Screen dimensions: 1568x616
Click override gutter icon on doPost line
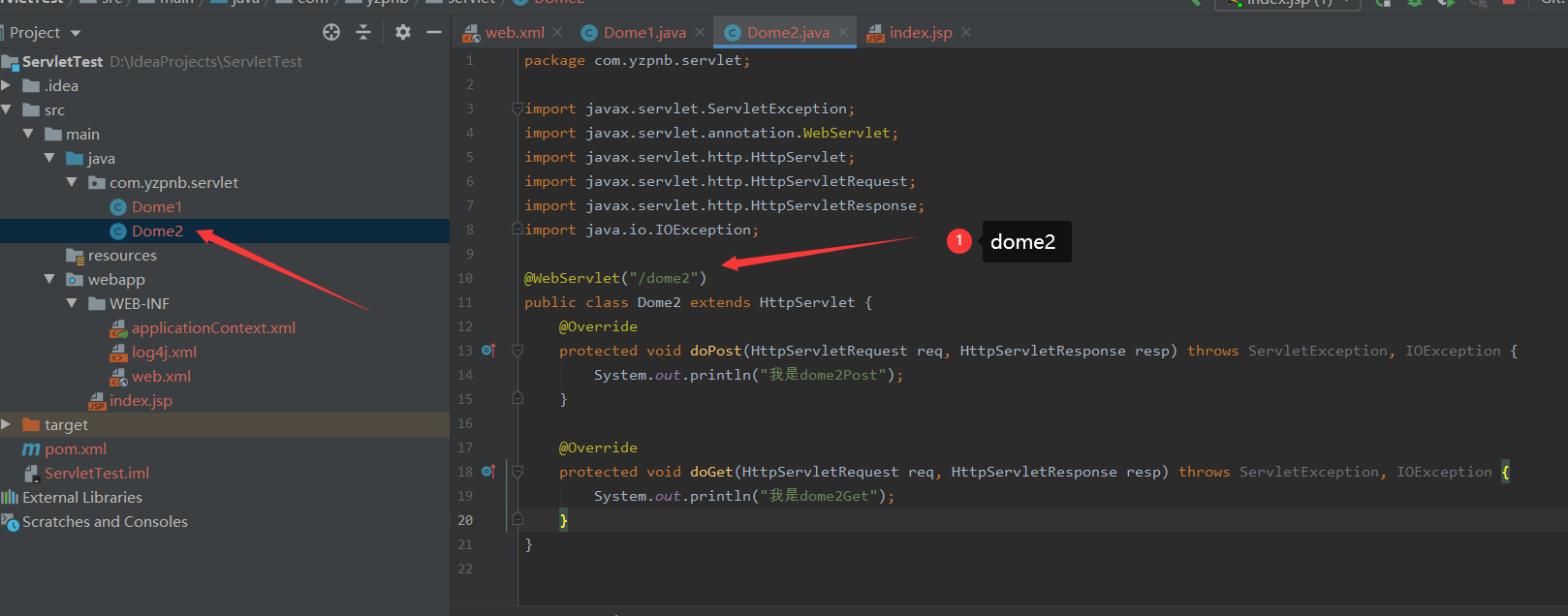(488, 351)
